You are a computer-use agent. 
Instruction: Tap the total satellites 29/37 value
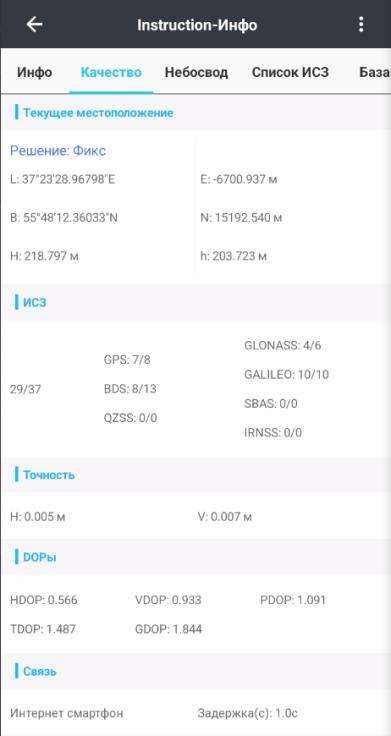tap(25, 389)
